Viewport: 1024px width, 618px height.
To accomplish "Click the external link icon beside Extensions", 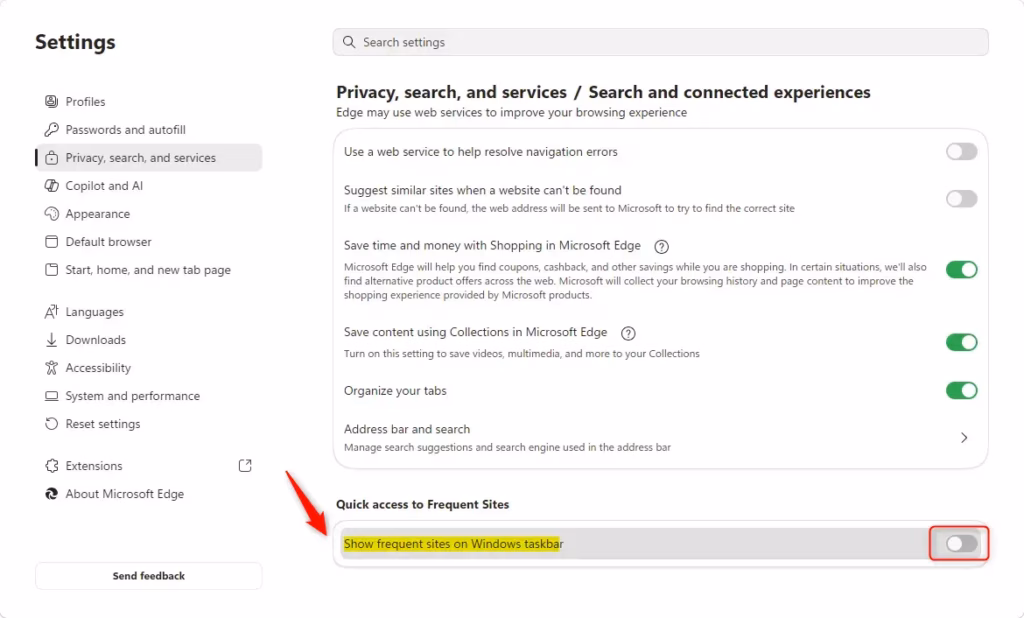I will (x=245, y=466).
